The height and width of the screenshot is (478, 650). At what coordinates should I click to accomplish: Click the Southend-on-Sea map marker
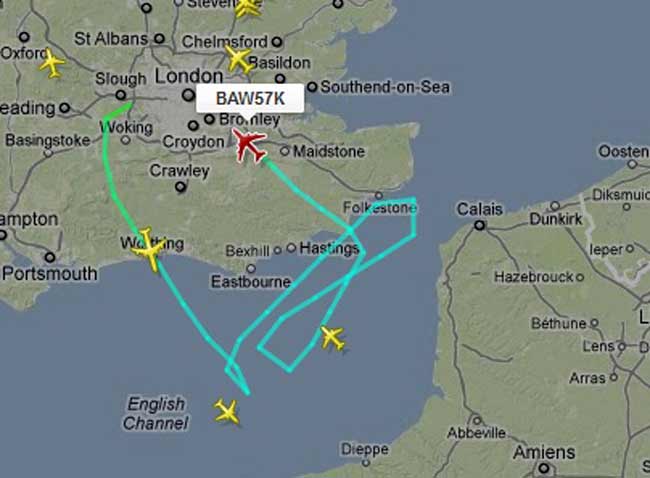click(x=312, y=87)
